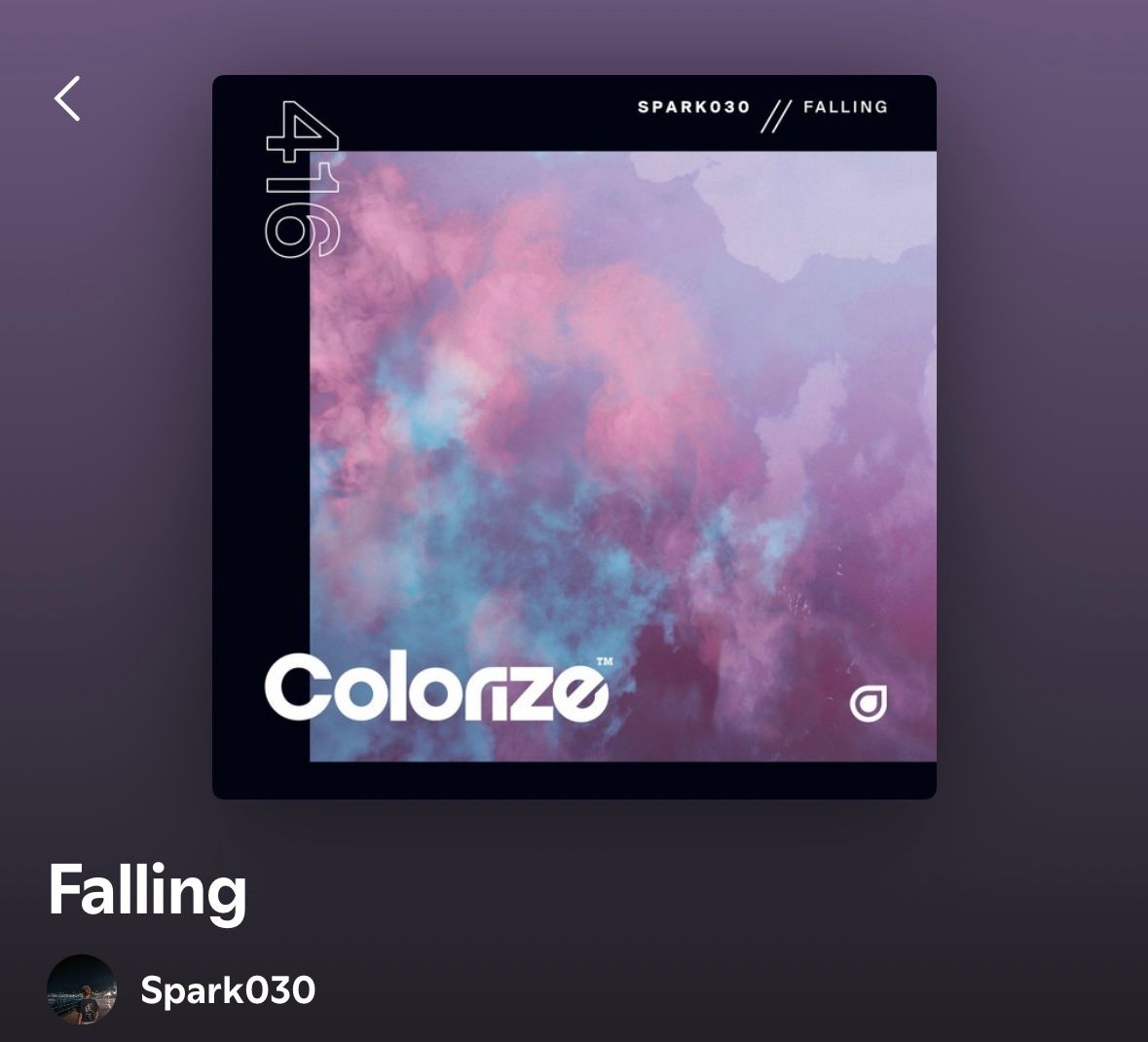Screen dimensions: 1148x1042
Task: Click the Colorize logo on album cover
Action: click(x=437, y=688)
